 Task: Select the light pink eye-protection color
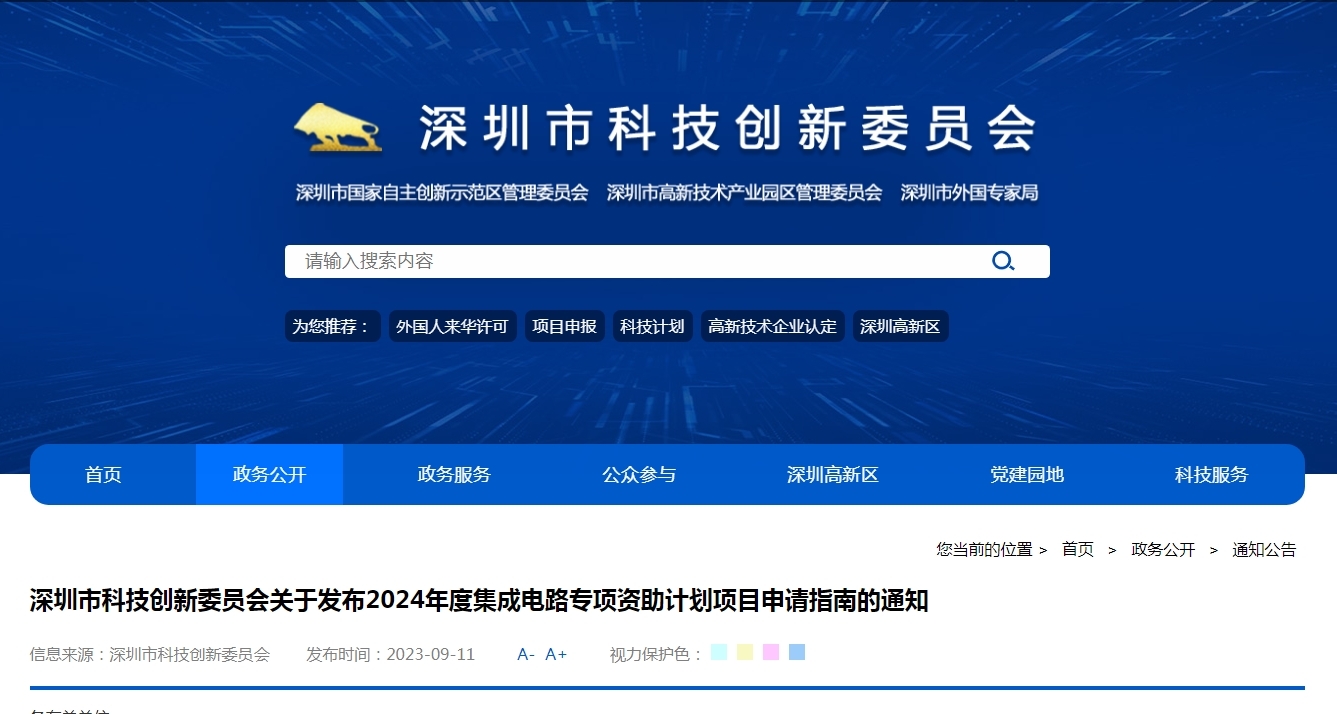(770, 653)
